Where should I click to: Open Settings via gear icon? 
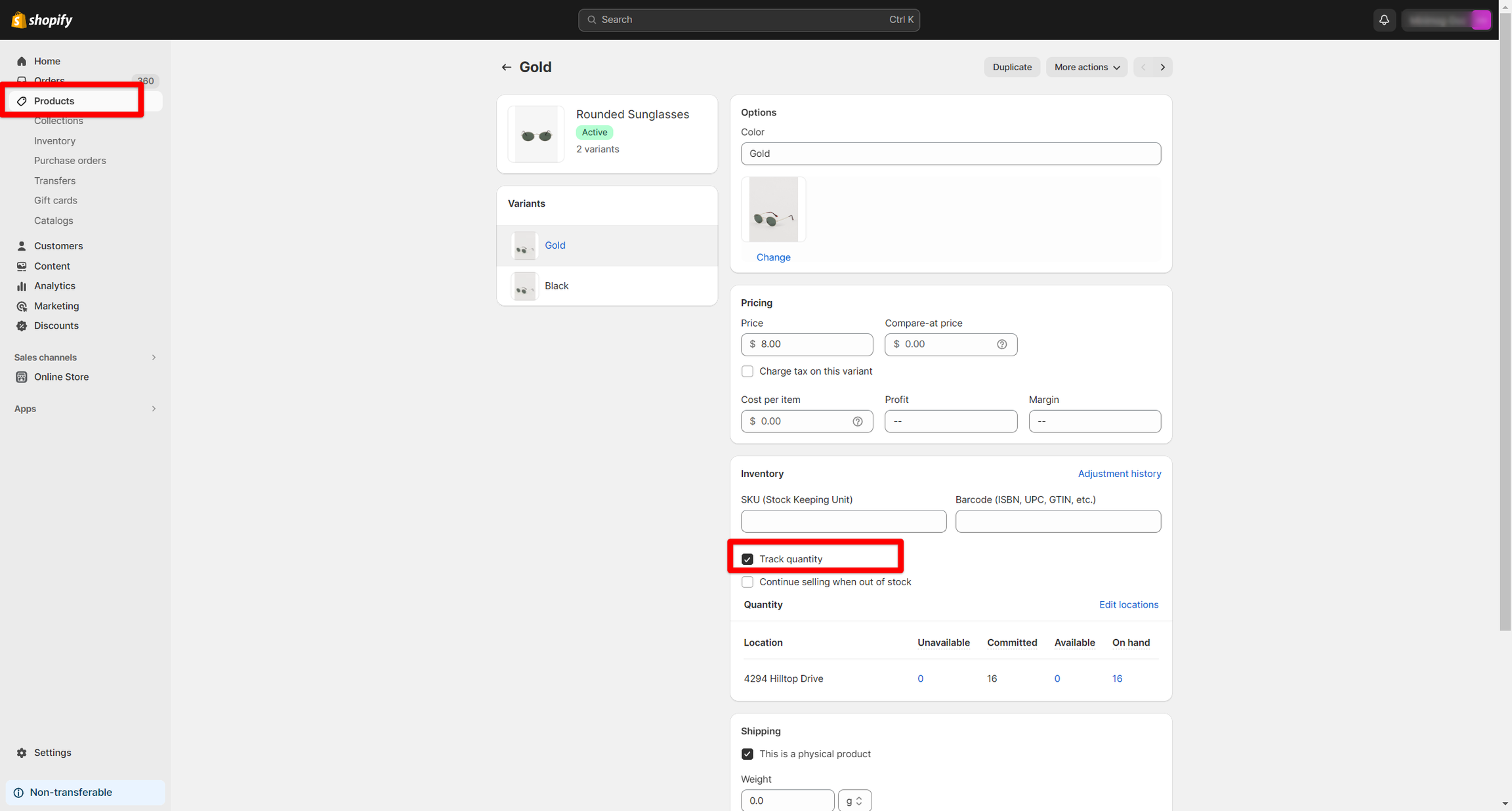coord(22,753)
